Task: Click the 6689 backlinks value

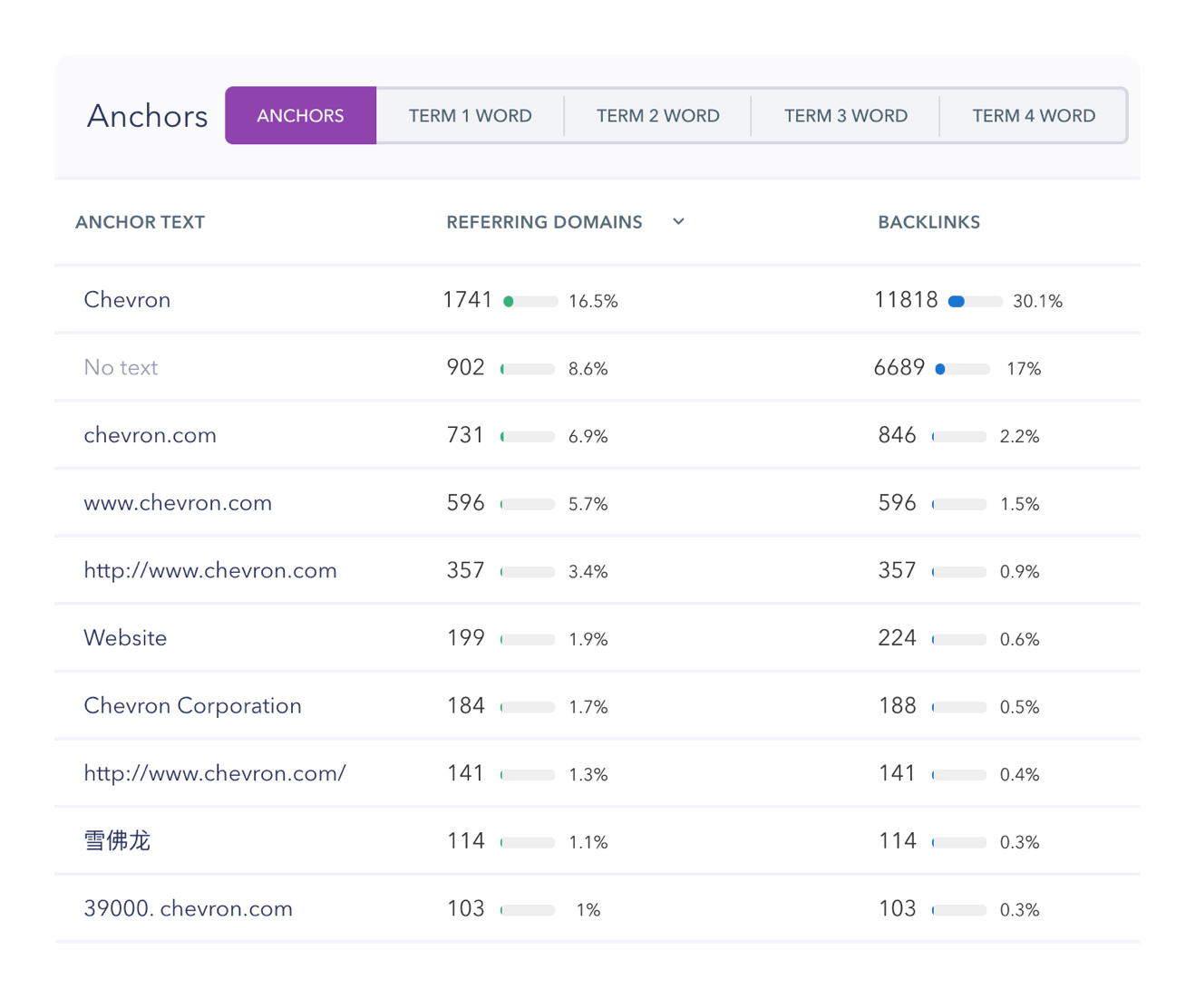Action: pos(899,367)
